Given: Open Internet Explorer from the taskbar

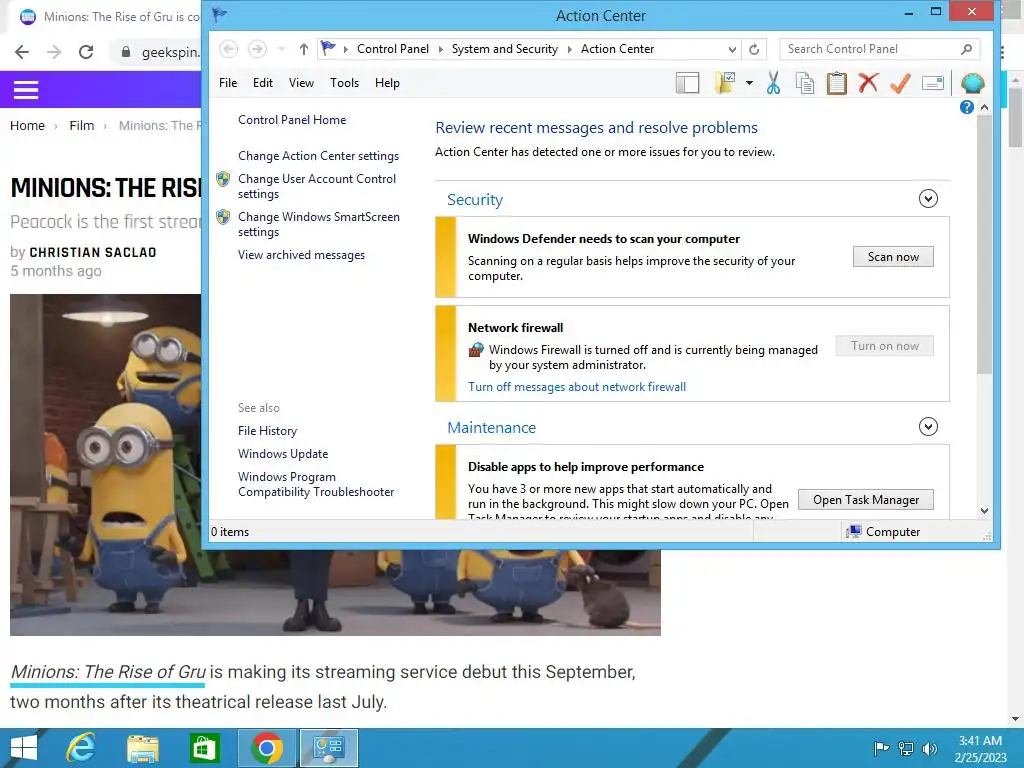Looking at the screenshot, I should point(81,748).
